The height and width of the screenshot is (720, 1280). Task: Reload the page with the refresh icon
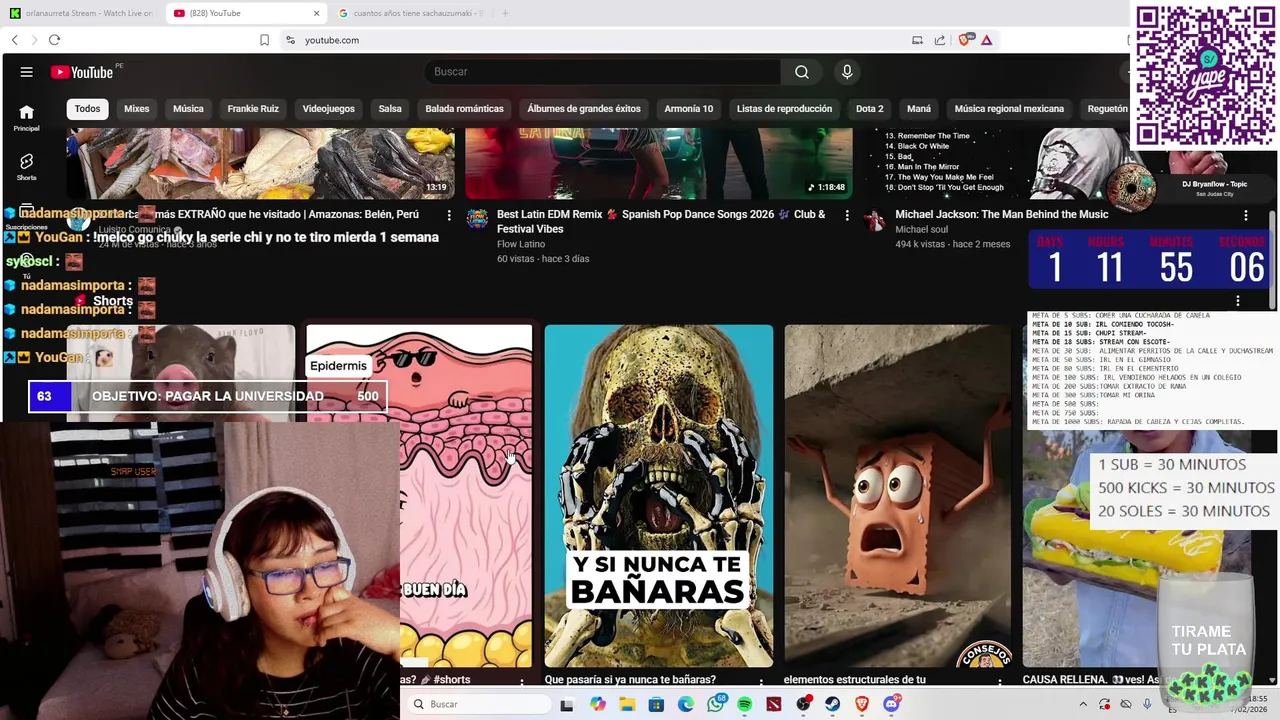(x=54, y=40)
